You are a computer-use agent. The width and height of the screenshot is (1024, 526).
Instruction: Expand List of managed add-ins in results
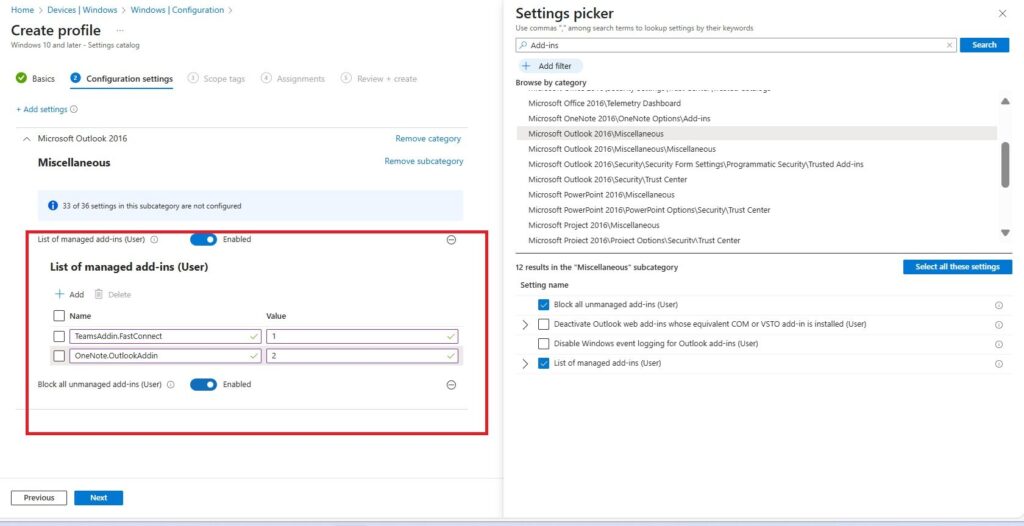[x=525, y=364]
